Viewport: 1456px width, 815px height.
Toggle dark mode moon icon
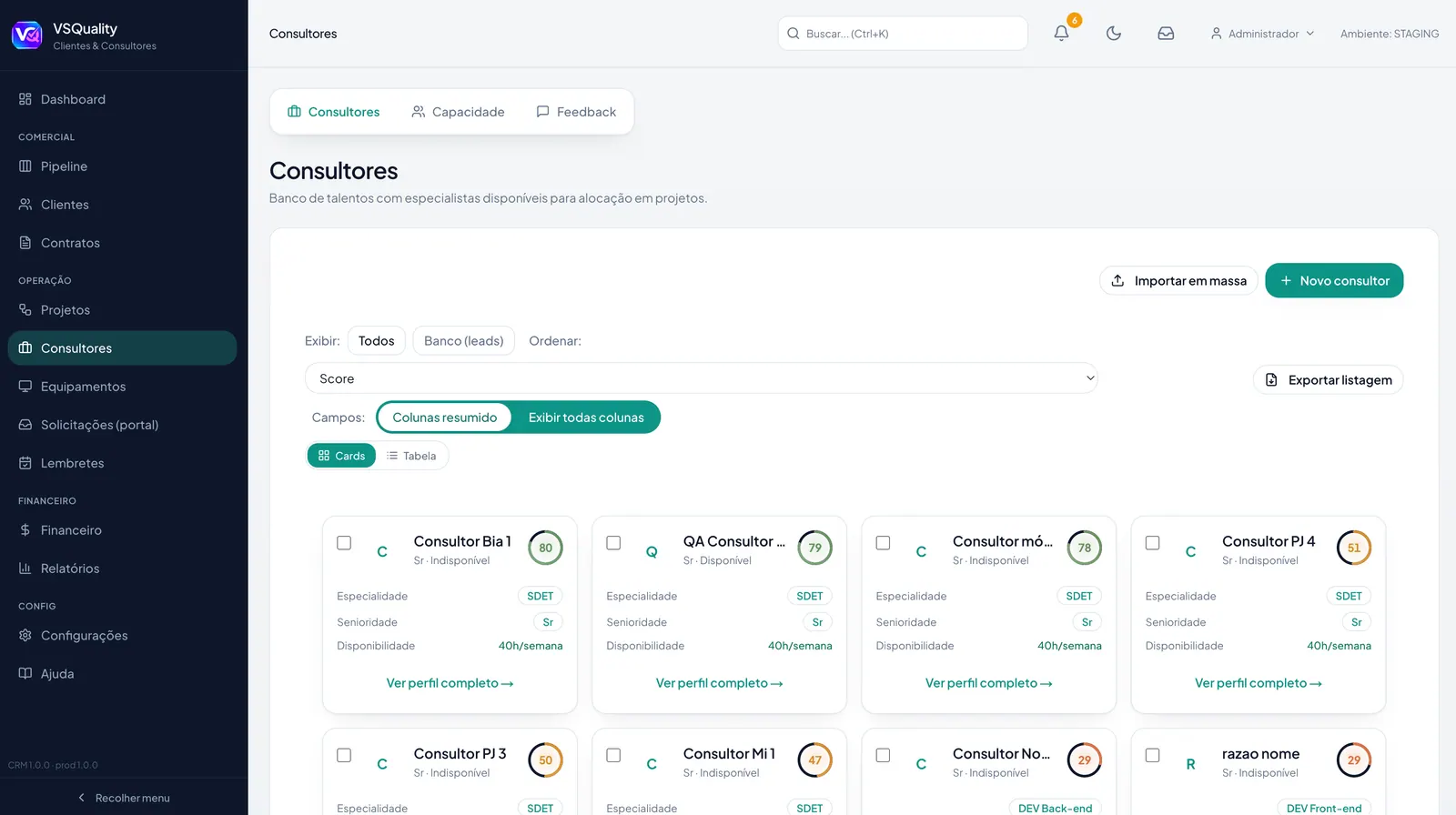[x=1114, y=34]
